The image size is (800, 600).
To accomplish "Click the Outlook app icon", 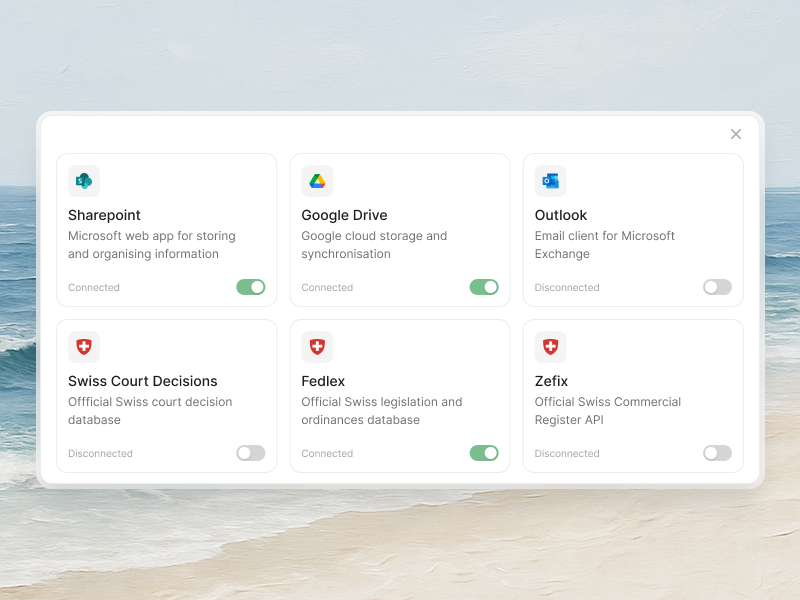I will 551,181.
